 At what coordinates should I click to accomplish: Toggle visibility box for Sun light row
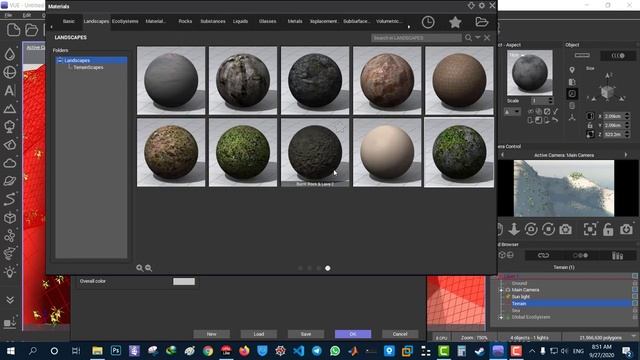tap(635, 297)
